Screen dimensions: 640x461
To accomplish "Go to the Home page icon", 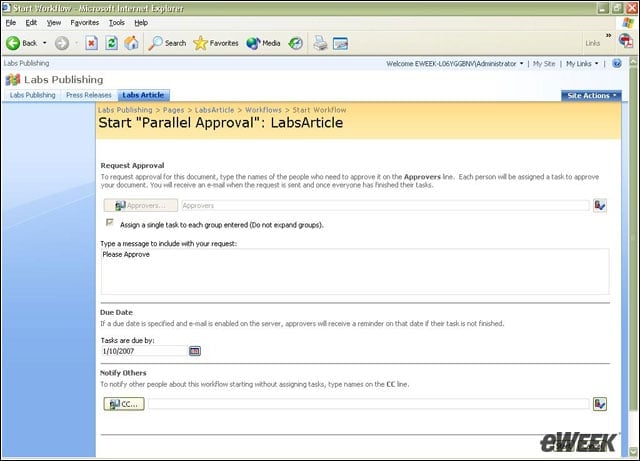I will coord(131,43).
